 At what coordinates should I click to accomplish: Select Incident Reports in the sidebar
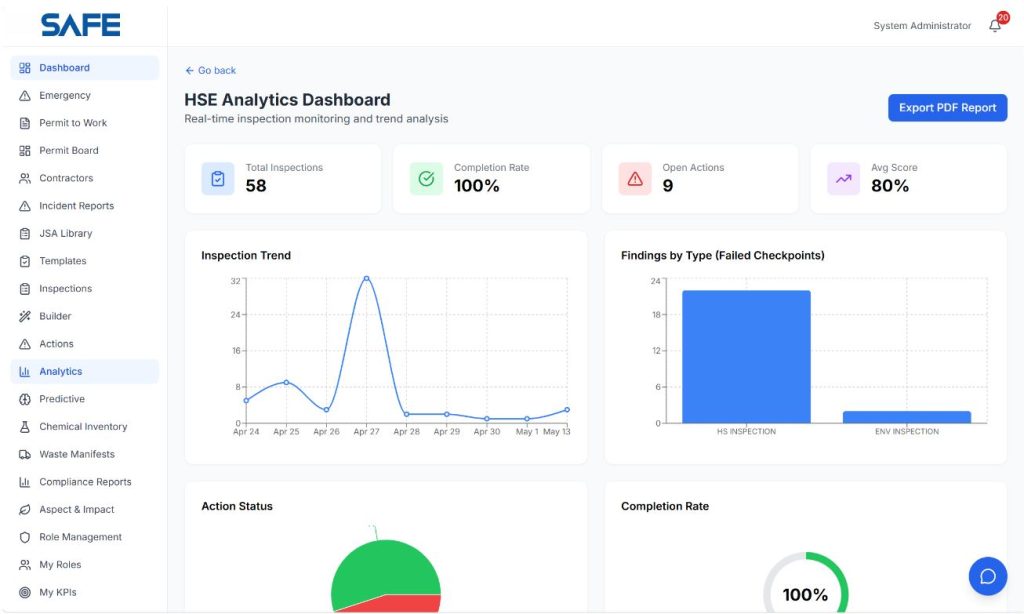(85, 206)
